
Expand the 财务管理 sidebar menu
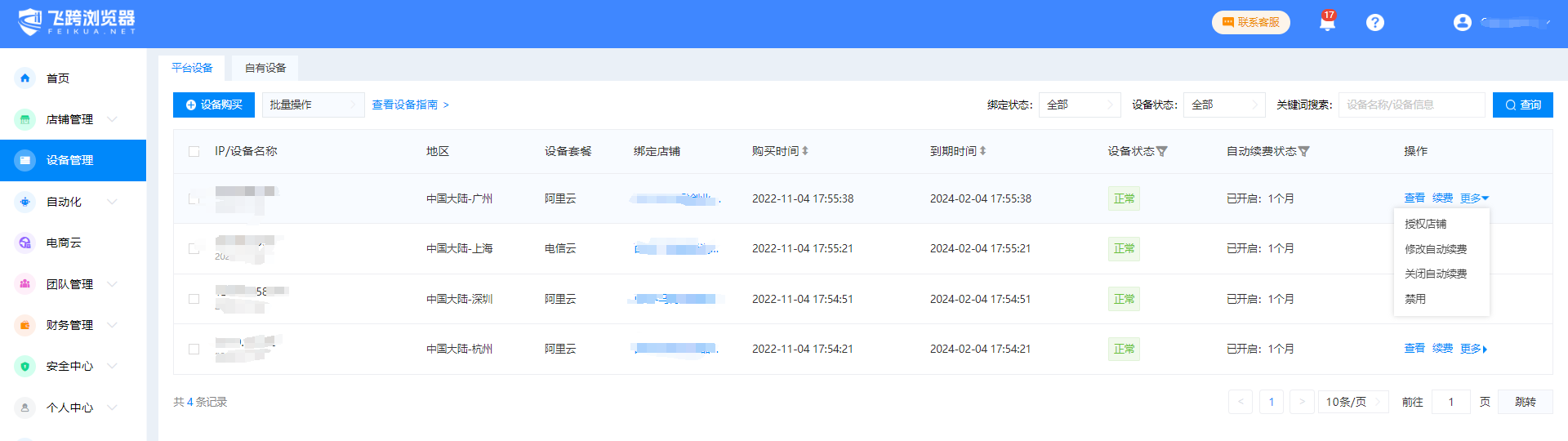112,325
